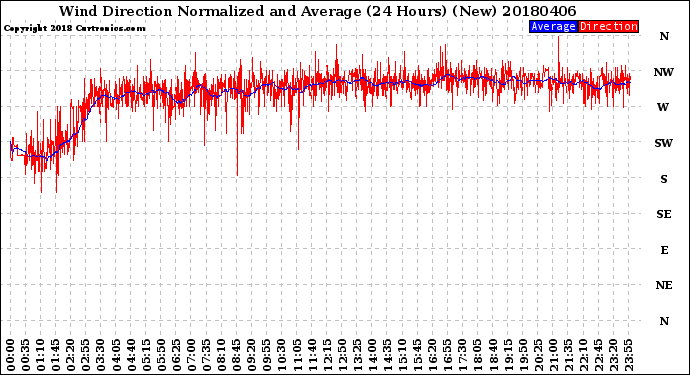Click the 04:40 time label

131,355
